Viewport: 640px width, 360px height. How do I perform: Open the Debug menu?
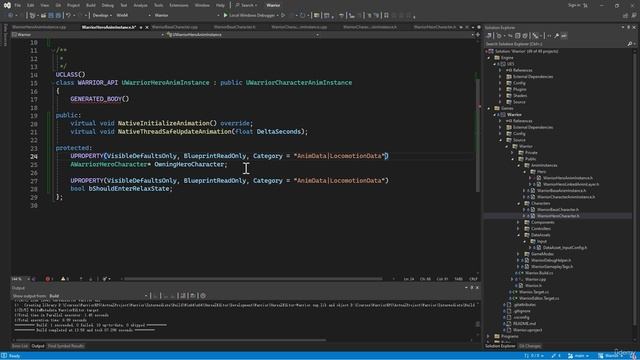108,5
